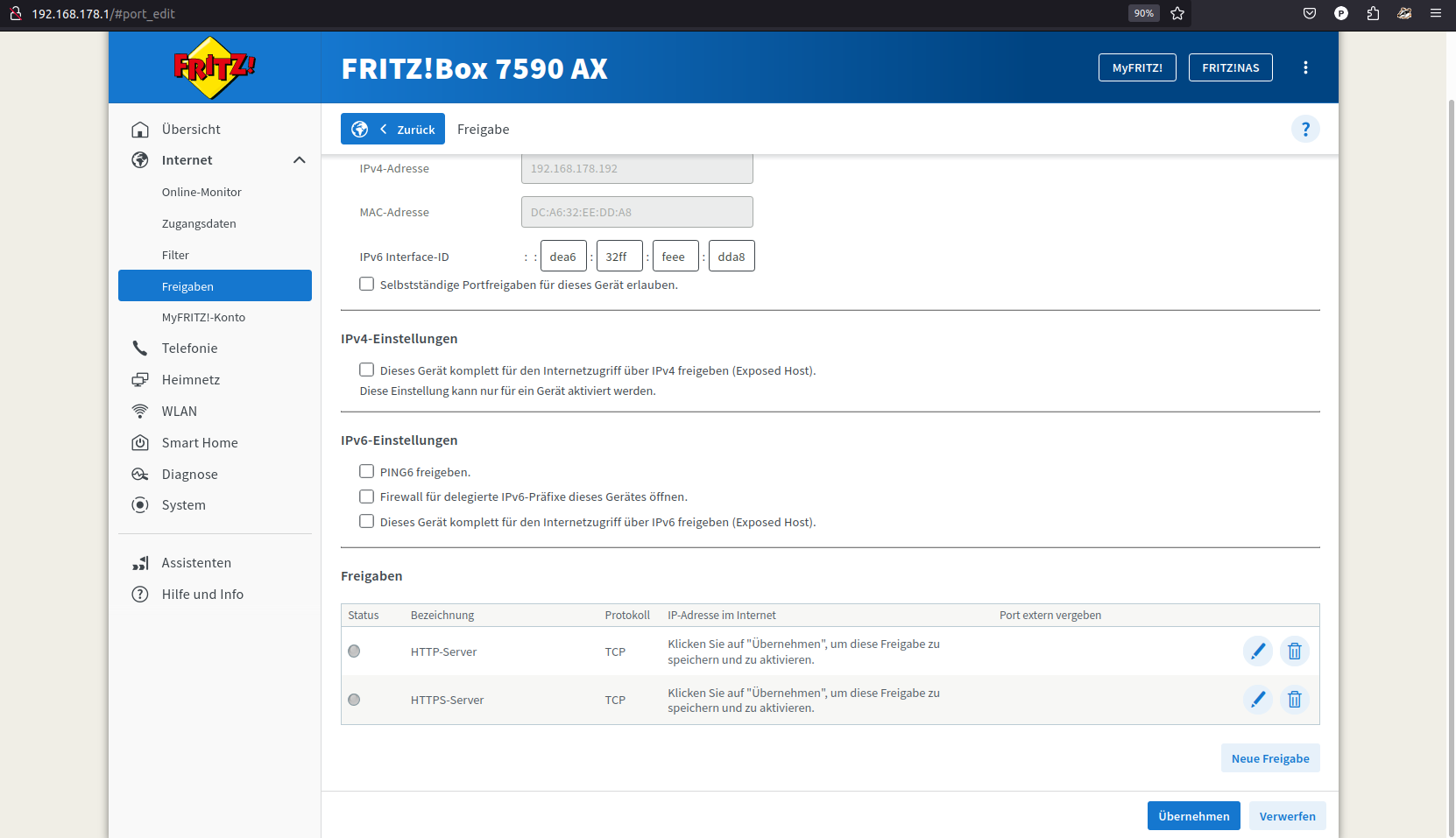Click in first IPv6 Interface-ID field

(x=563, y=257)
